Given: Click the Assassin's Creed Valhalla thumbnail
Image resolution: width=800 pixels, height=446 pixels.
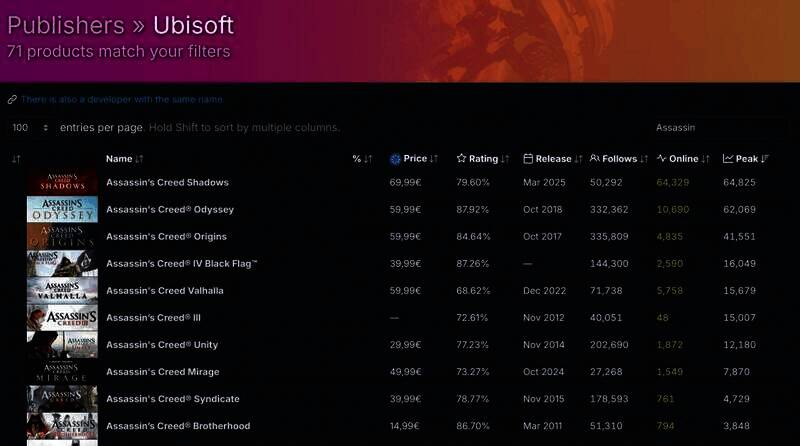Looking at the screenshot, I should click(x=62, y=291).
